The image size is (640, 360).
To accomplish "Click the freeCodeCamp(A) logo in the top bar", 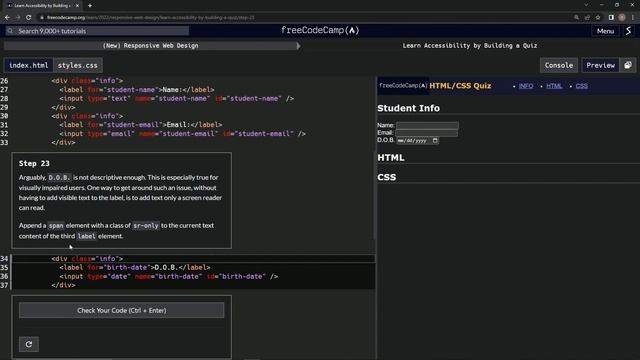I will pos(320,31).
